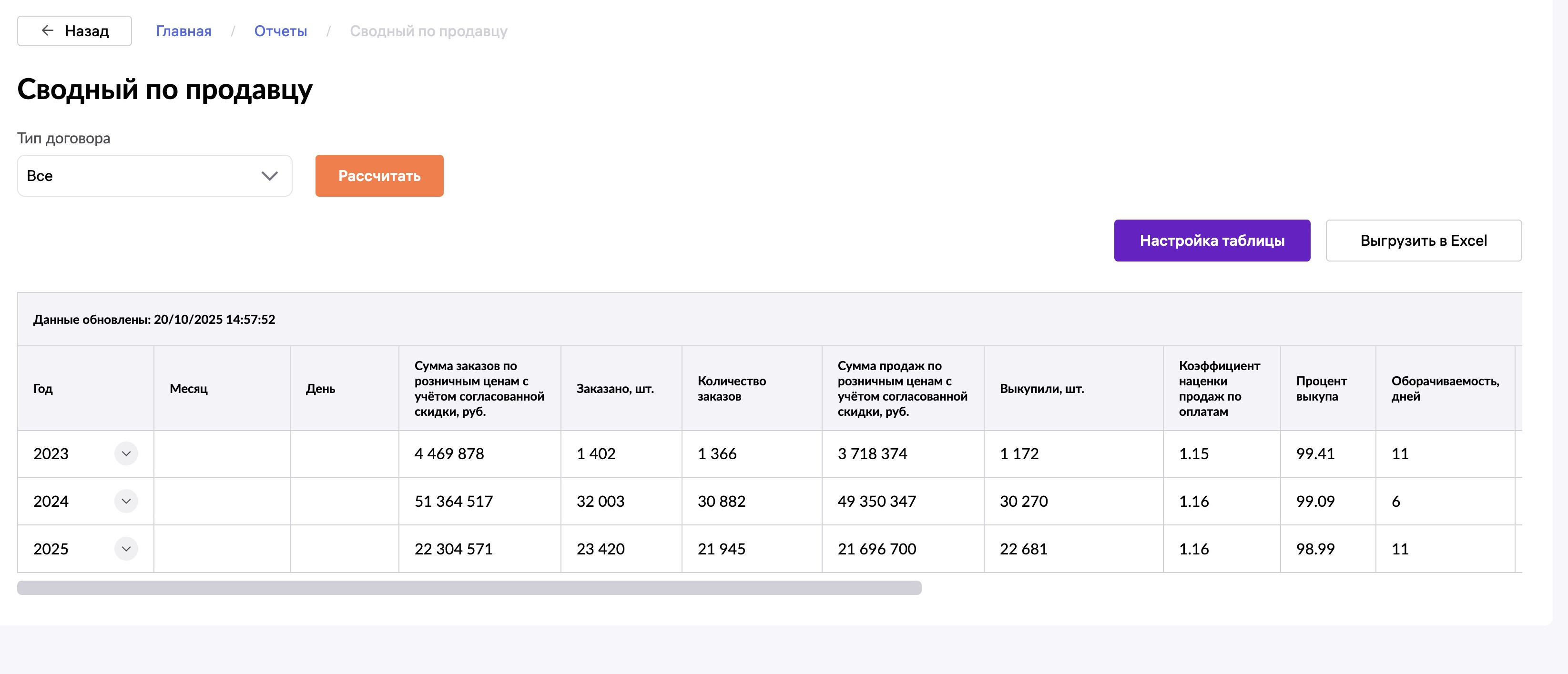Expand the 2025 year row

126,549
